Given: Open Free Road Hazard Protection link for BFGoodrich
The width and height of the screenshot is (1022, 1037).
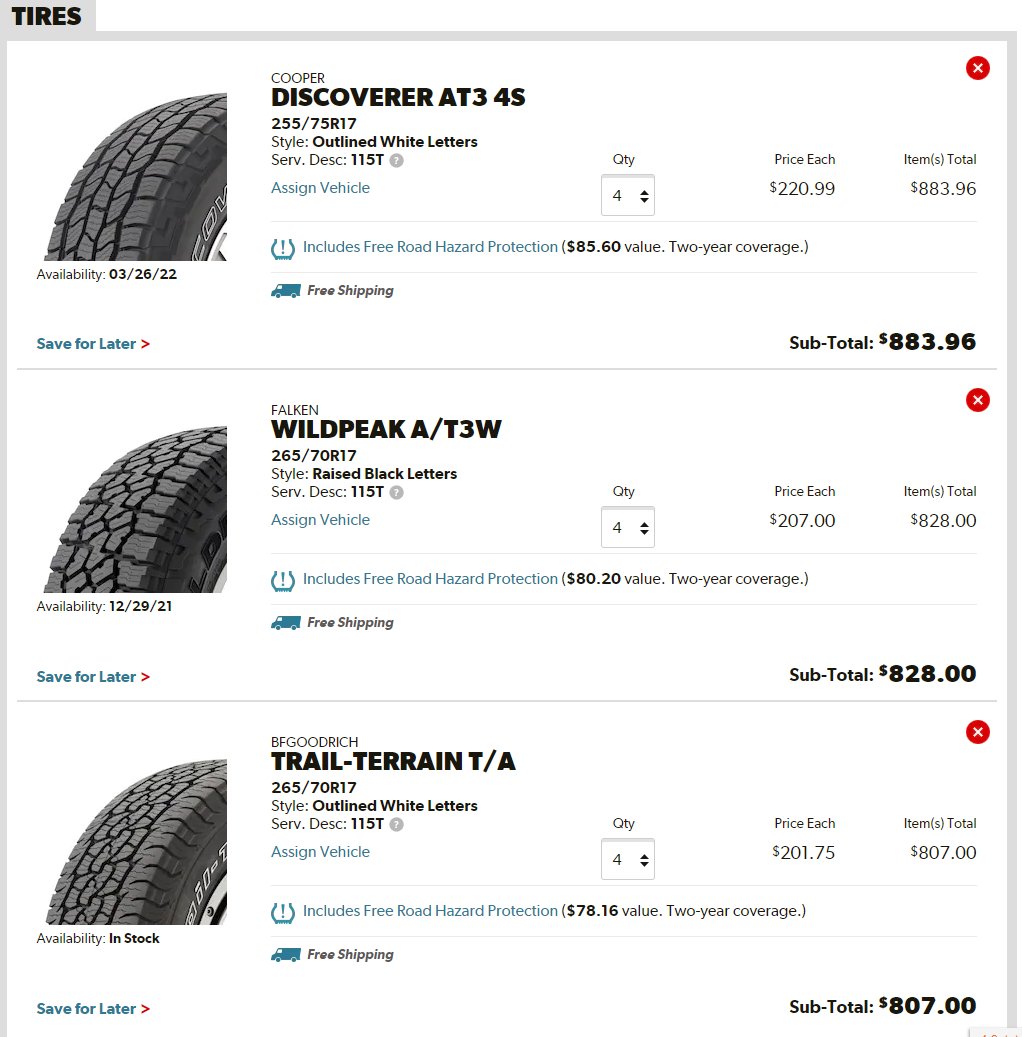Looking at the screenshot, I should point(430,911).
